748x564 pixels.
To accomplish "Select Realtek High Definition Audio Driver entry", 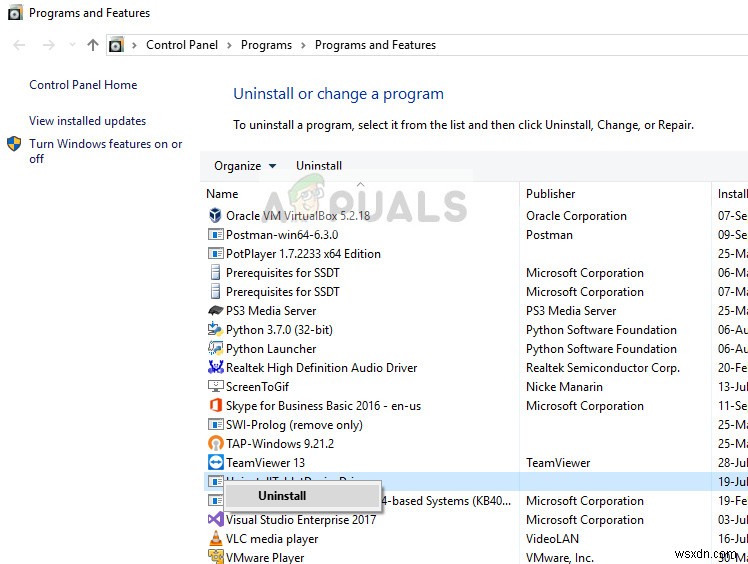I will coord(322,367).
